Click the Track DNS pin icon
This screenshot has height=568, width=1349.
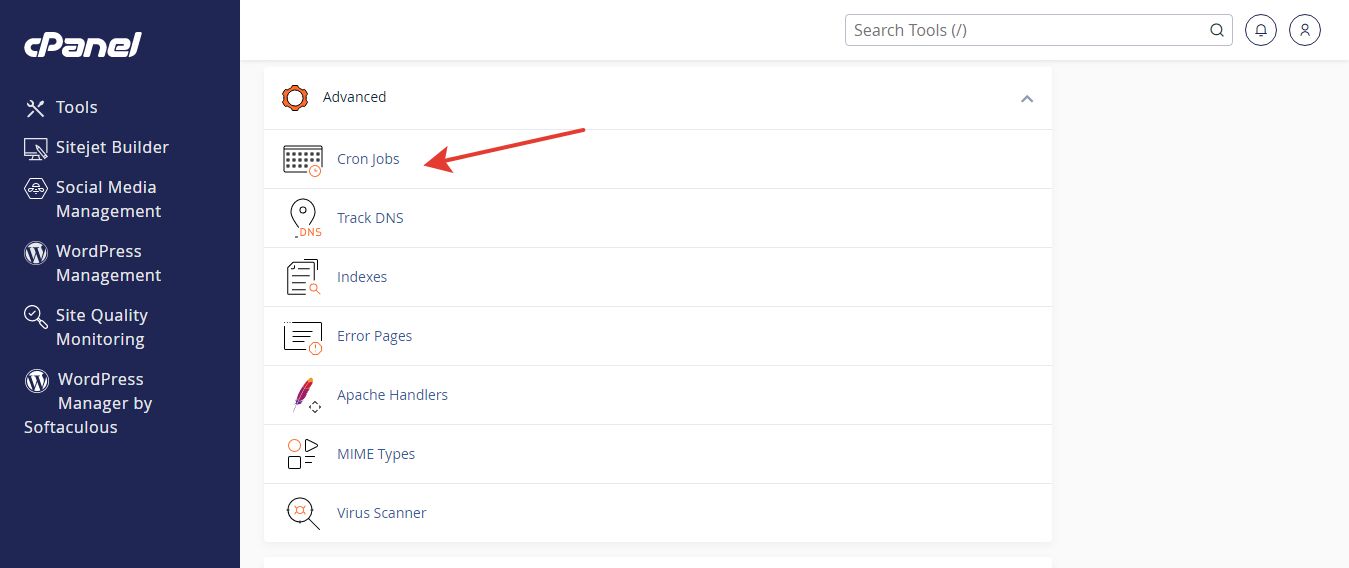click(303, 218)
